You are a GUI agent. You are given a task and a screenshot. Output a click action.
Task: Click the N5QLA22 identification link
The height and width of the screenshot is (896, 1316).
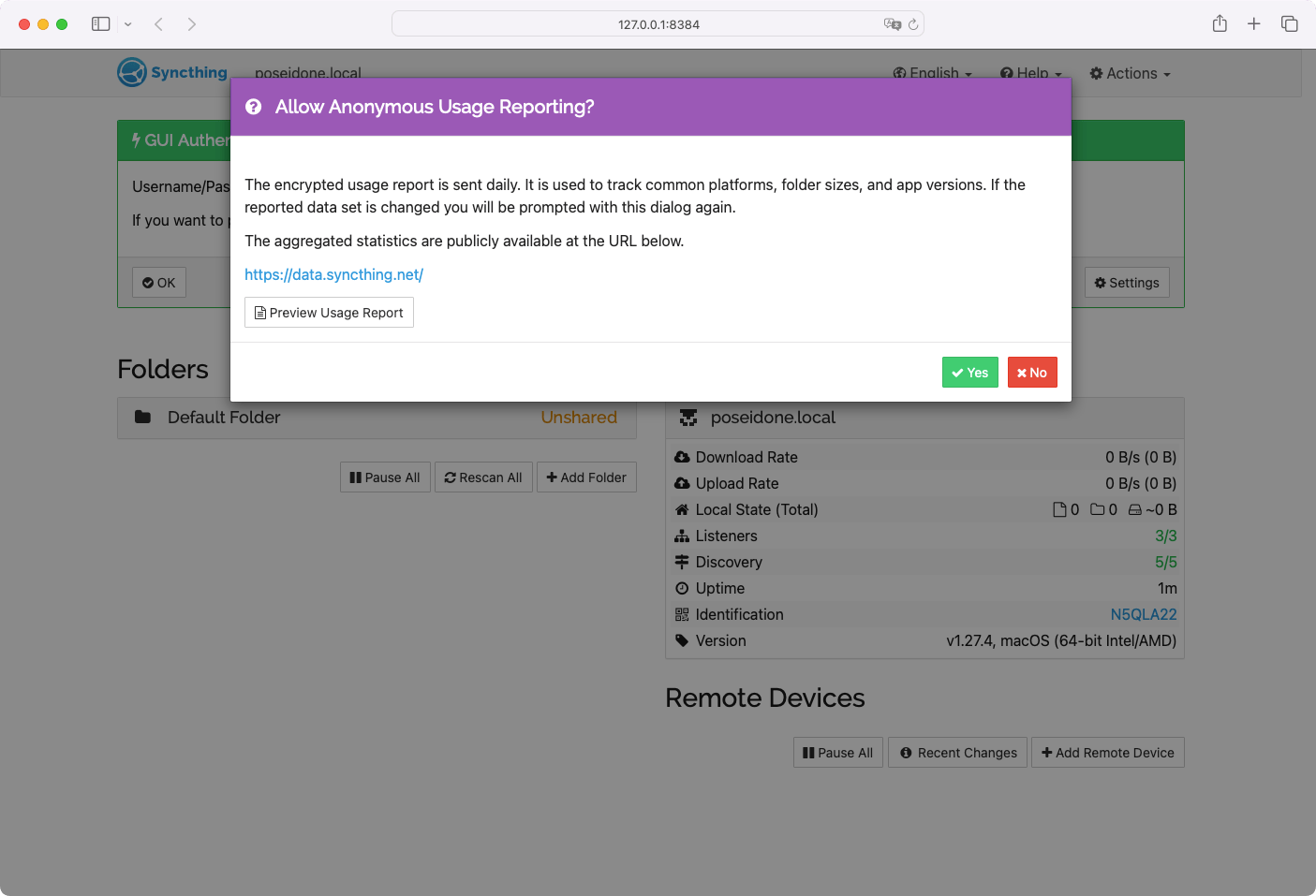[1143, 614]
